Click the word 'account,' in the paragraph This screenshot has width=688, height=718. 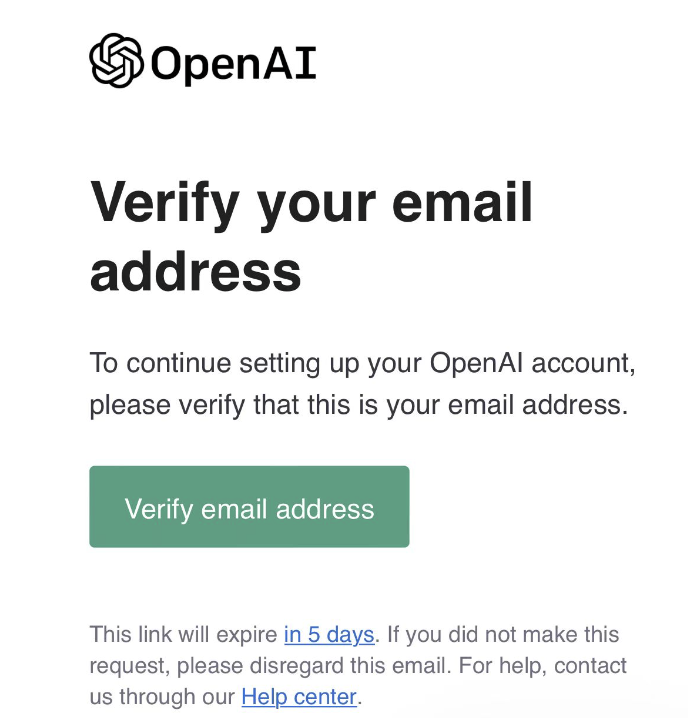(x=583, y=364)
